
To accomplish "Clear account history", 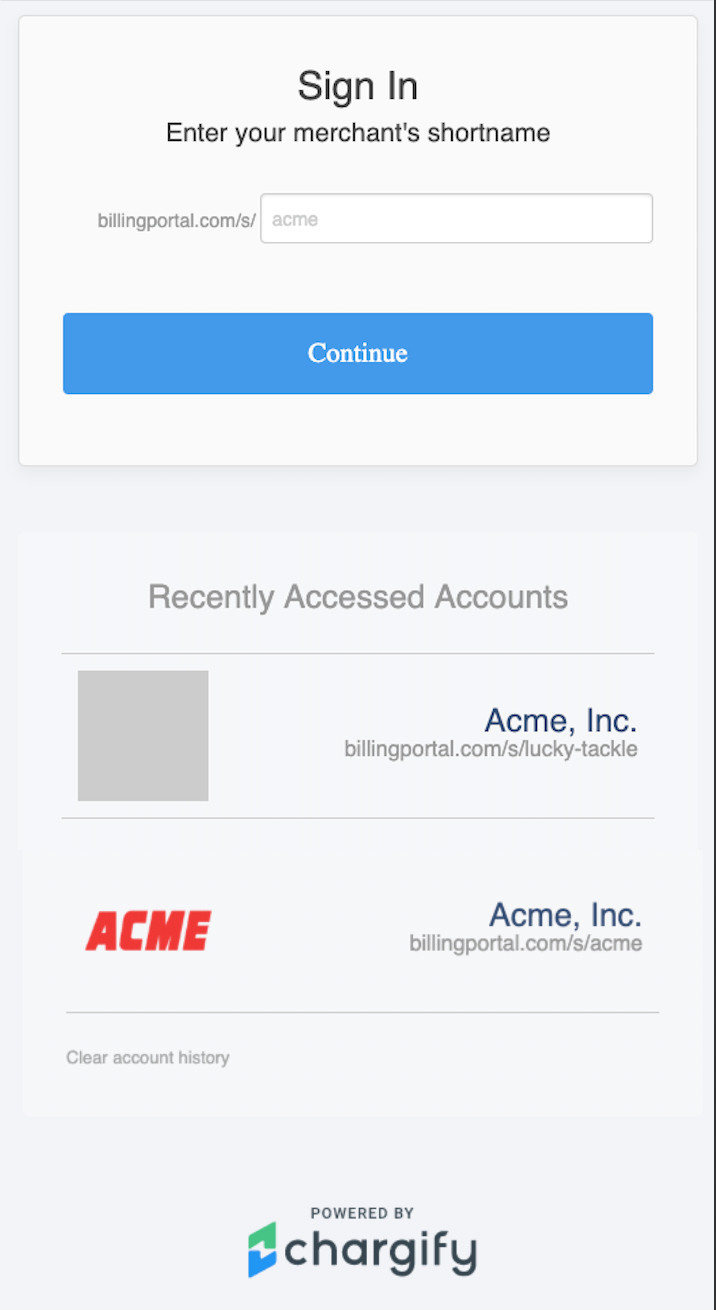I will coord(148,1057).
